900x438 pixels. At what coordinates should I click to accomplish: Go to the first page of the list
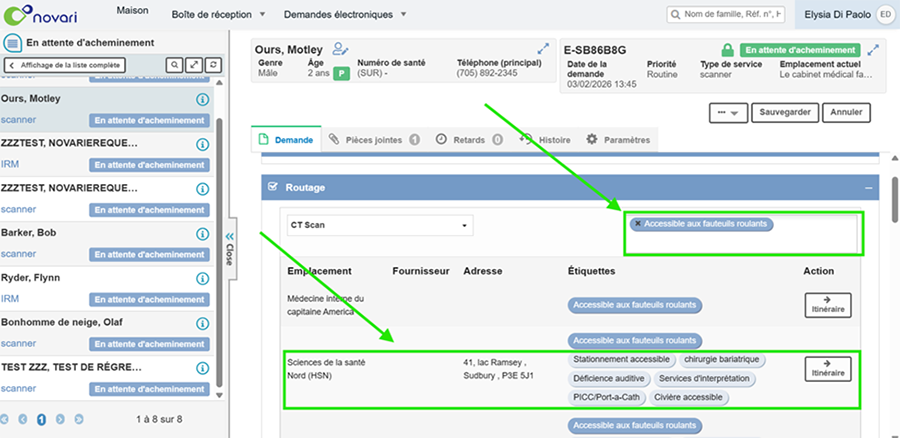pos(5,419)
